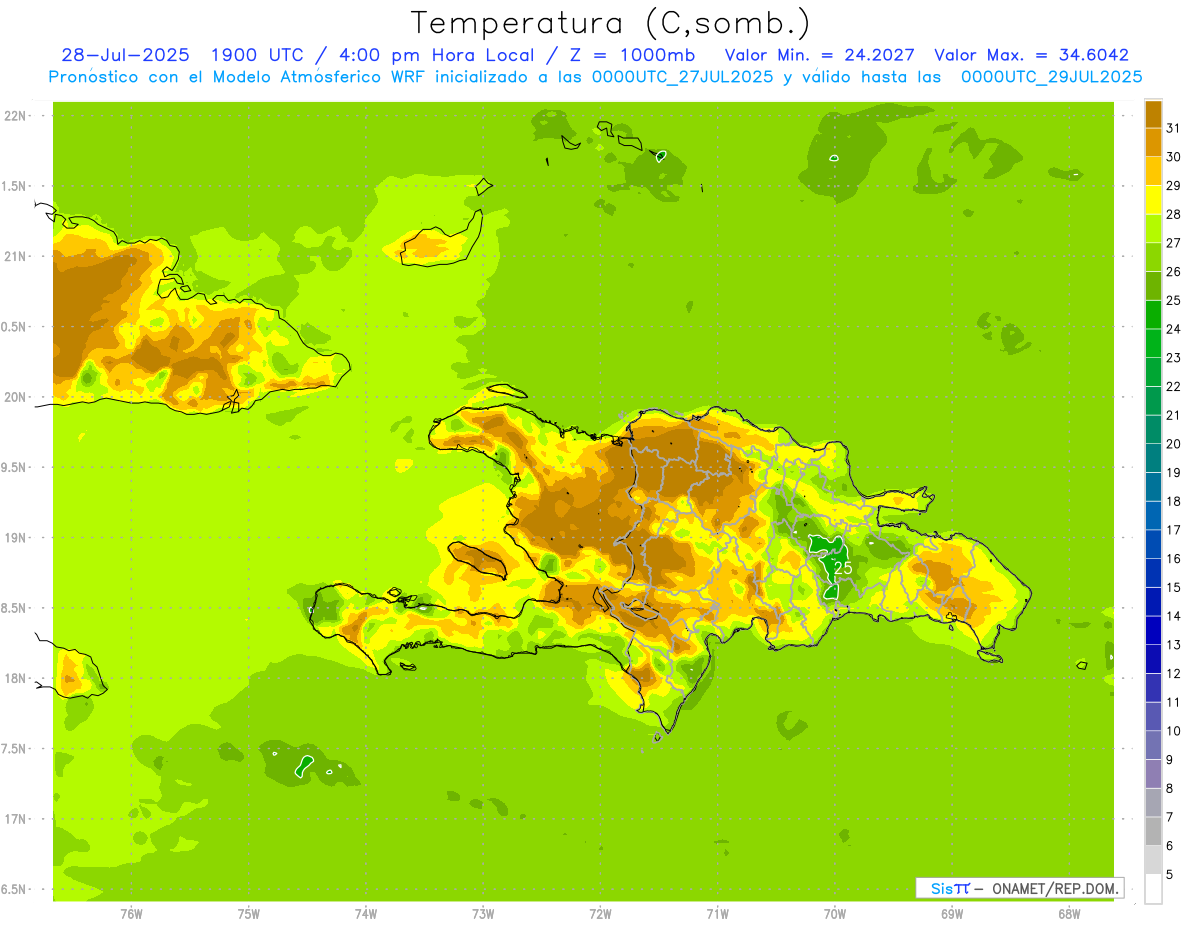Click the '76W' longitude label
The width and height of the screenshot is (1200, 927).
tap(131, 914)
